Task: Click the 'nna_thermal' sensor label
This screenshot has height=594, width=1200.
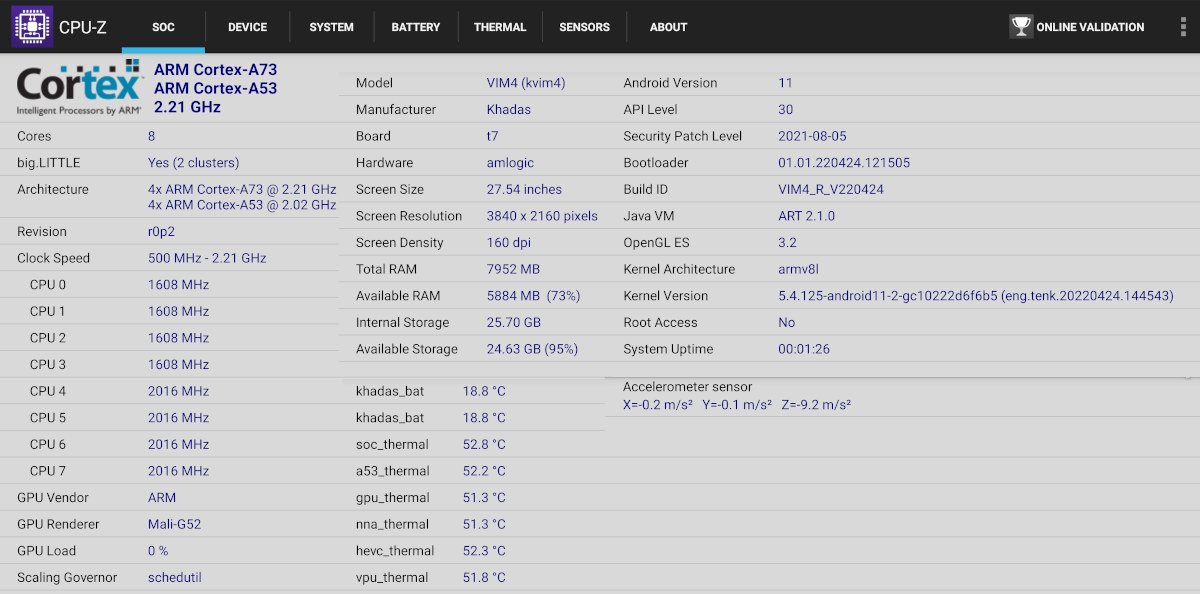Action: (x=392, y=524)
